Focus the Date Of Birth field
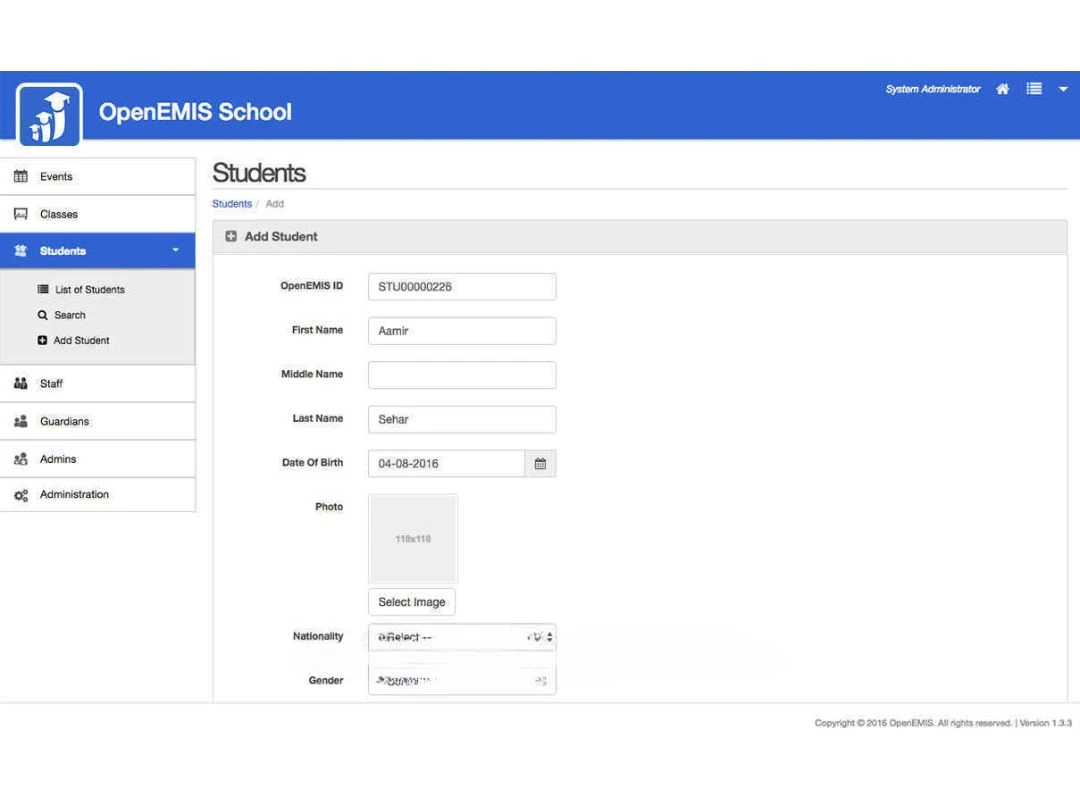The image size is (1080, 810). [446, 464]
